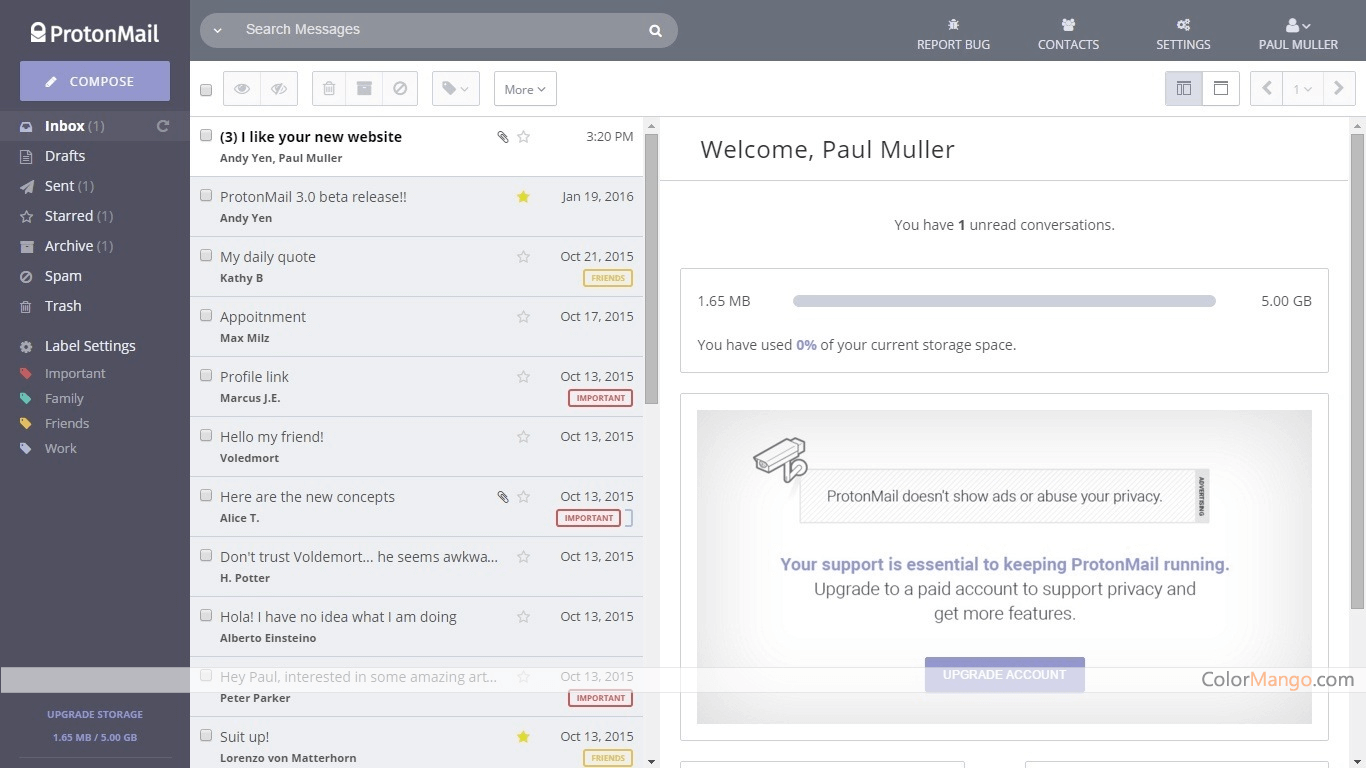Open the Contacts page
This screenshot has width=1366, height=768.
pos(1068,33)
